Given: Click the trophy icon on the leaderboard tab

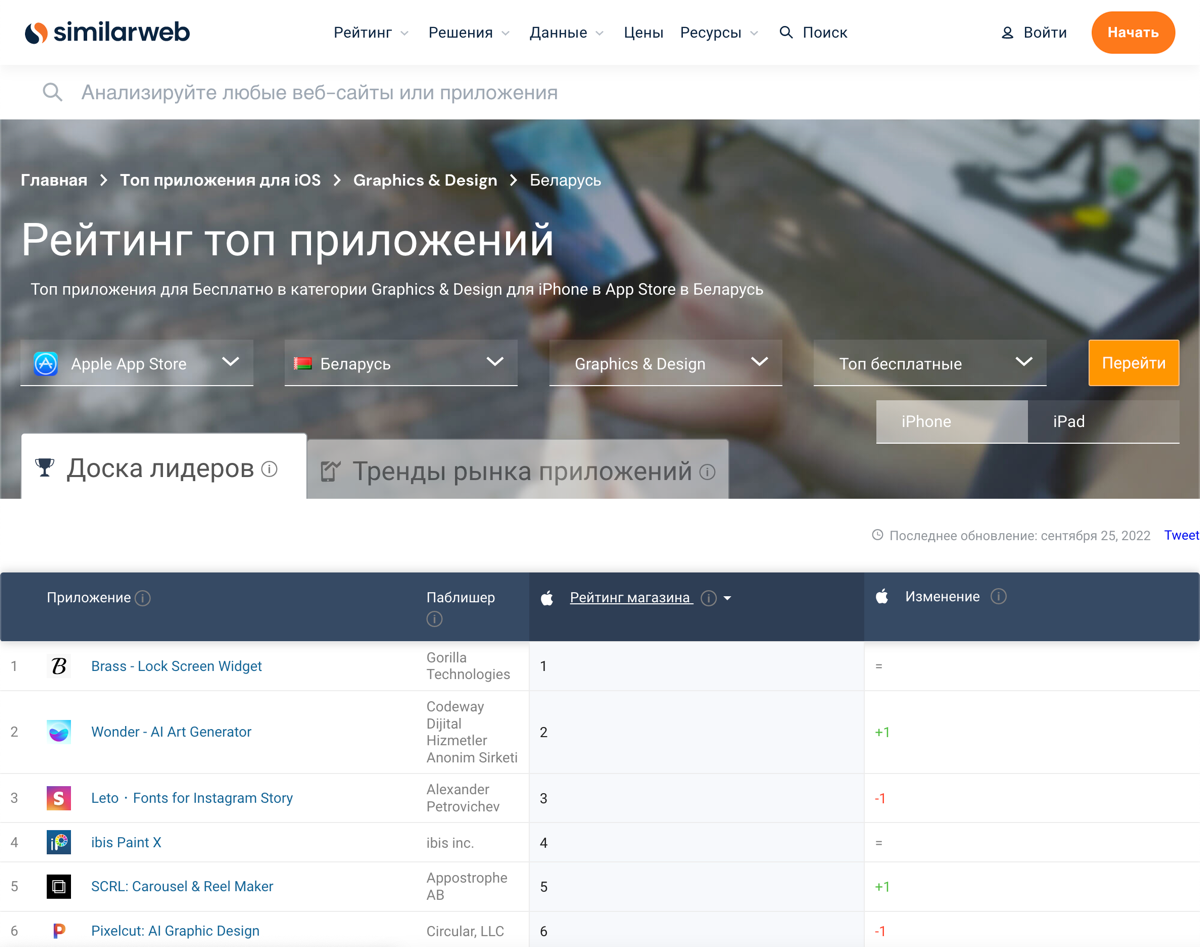Looking at the screenshot, I should tap(44, 466).
